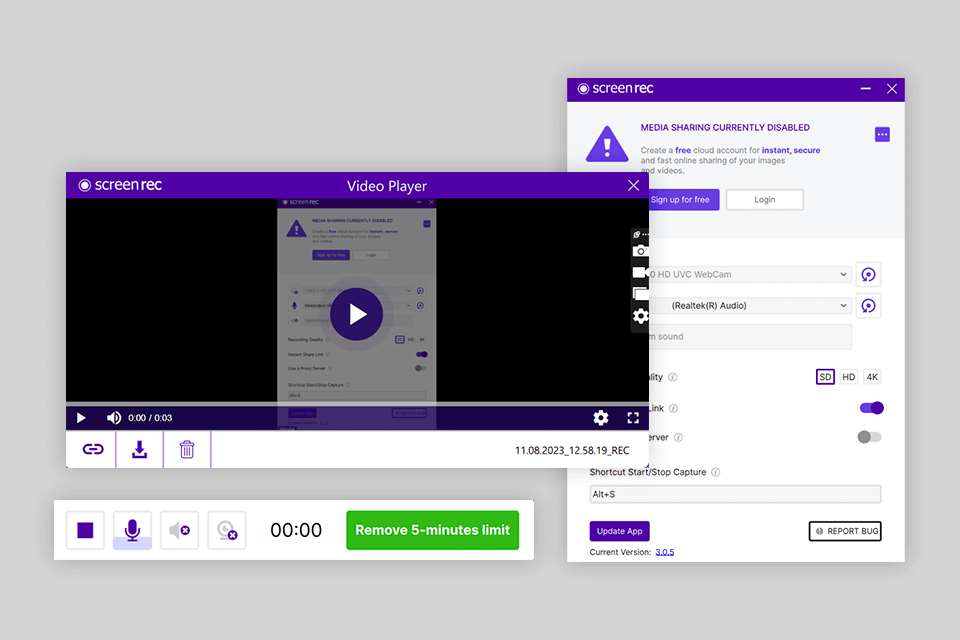Image resolution: width=960 pixels, height=640 pixels.
Task: Open the gallery icon in side toolbar
Action: point(640,294)
